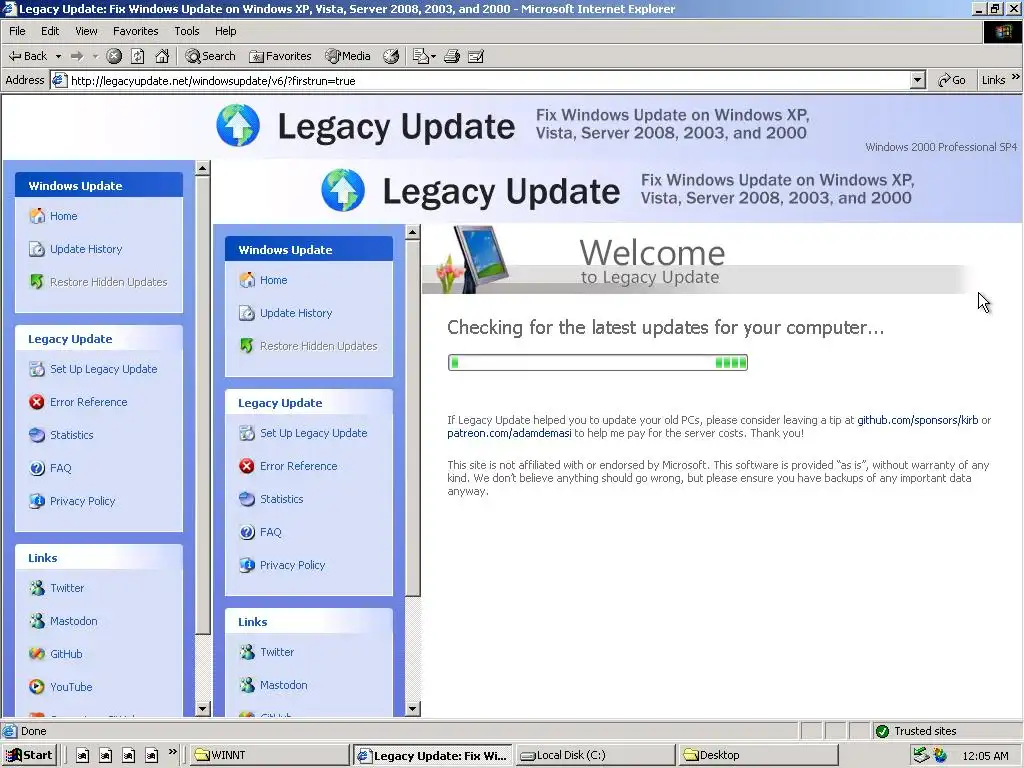Viewport: 1024px width, 768px height.
Task: Open Error Reference link in inner sidebar
Action: point(298,466)
